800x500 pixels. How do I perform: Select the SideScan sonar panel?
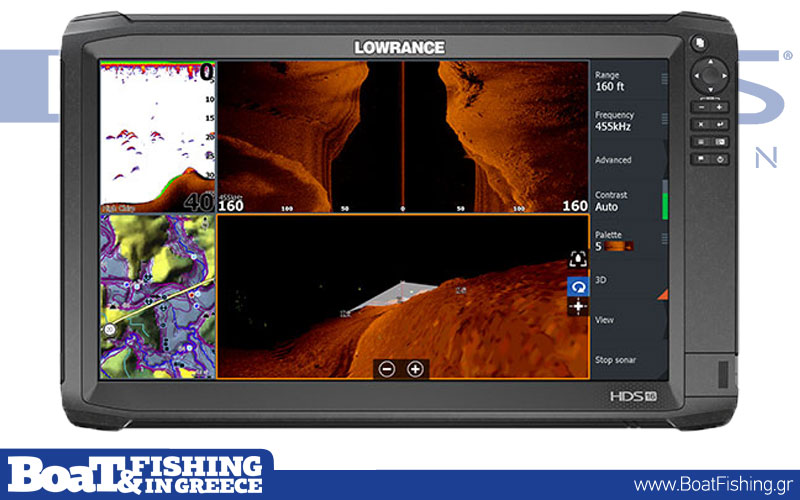tap(403, 137)
